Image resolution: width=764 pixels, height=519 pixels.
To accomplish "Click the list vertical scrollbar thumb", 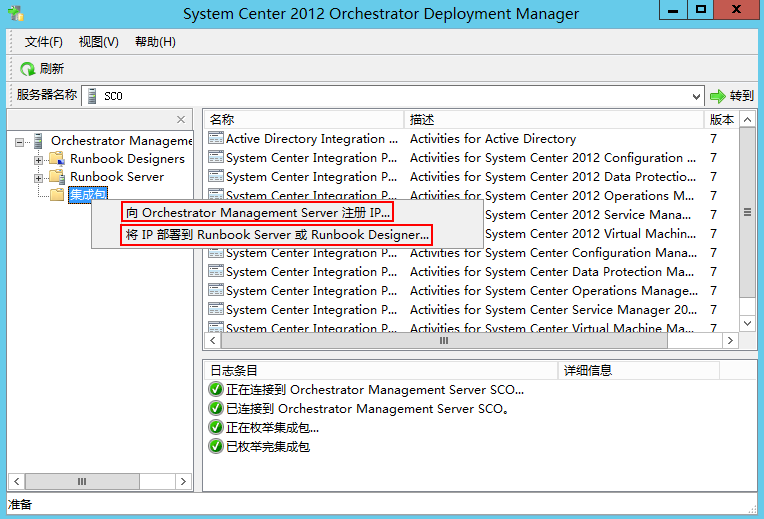I will coord(747,212).
